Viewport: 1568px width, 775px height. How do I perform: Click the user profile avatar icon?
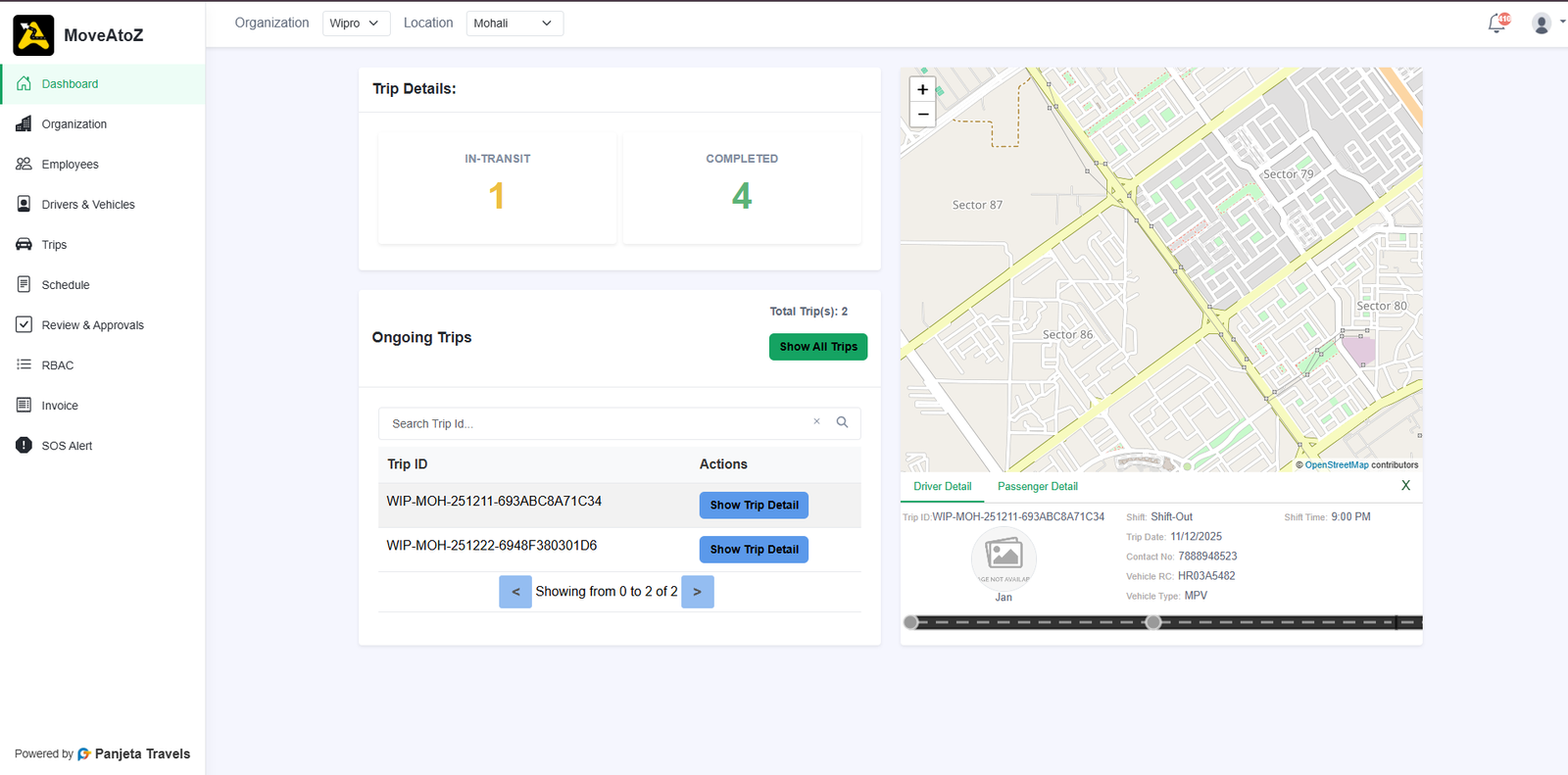tap(1541, 24)
